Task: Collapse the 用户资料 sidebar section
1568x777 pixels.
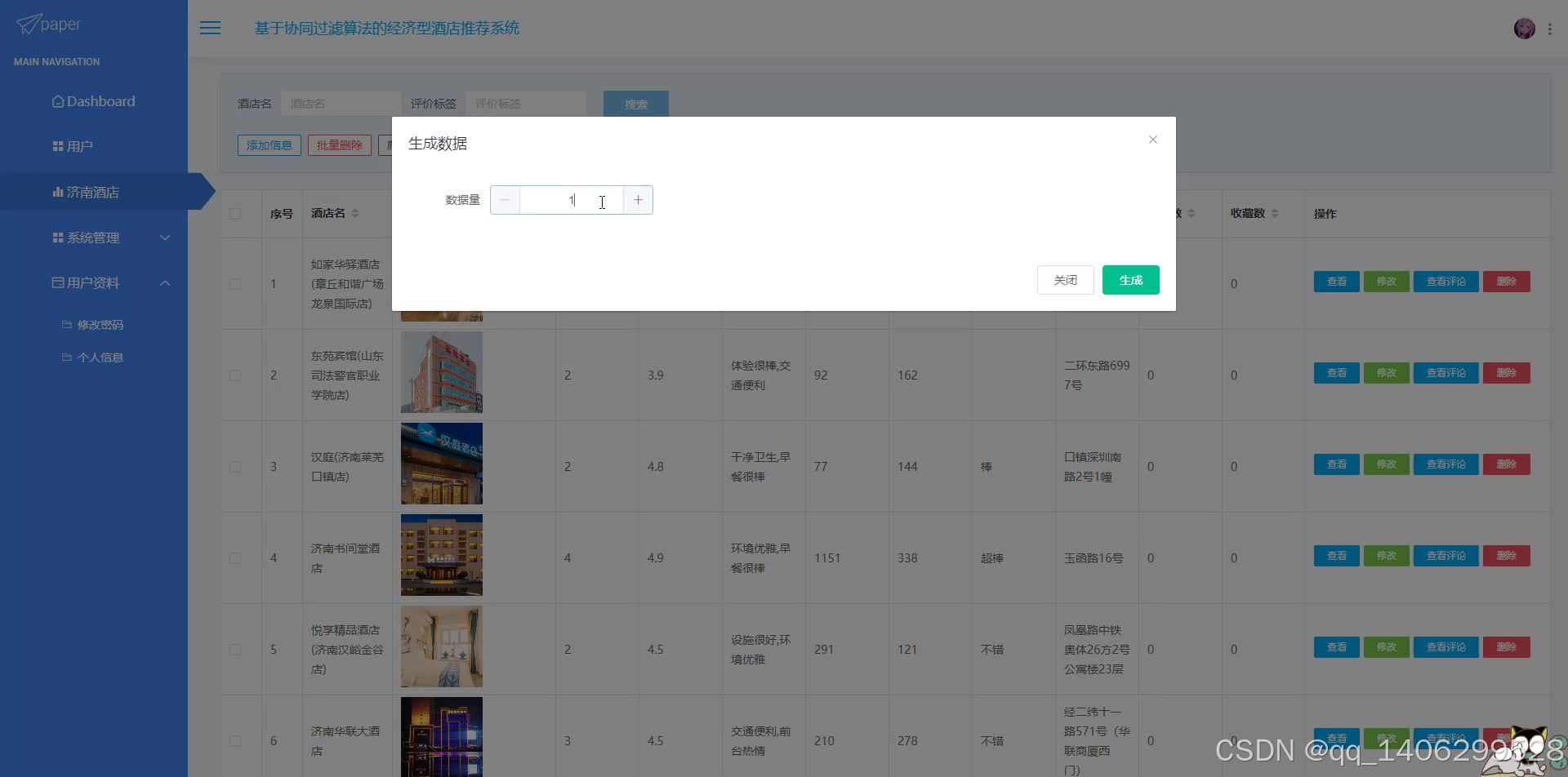Action: click(x=166, y=282)
